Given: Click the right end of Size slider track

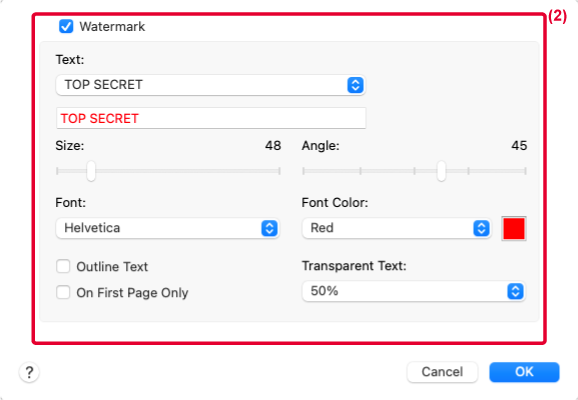Looking at the screenshot, I should [279, 171].
